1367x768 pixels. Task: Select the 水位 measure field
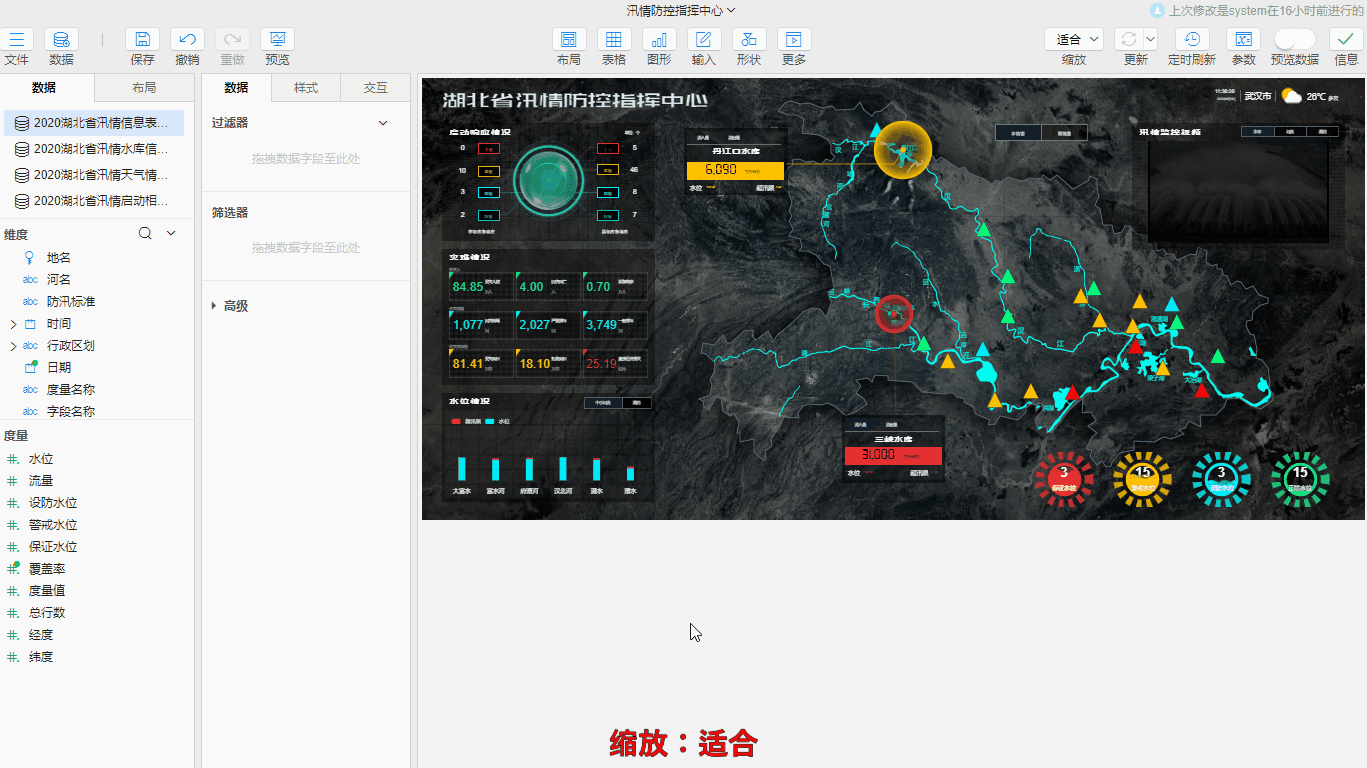click(41, 459)
